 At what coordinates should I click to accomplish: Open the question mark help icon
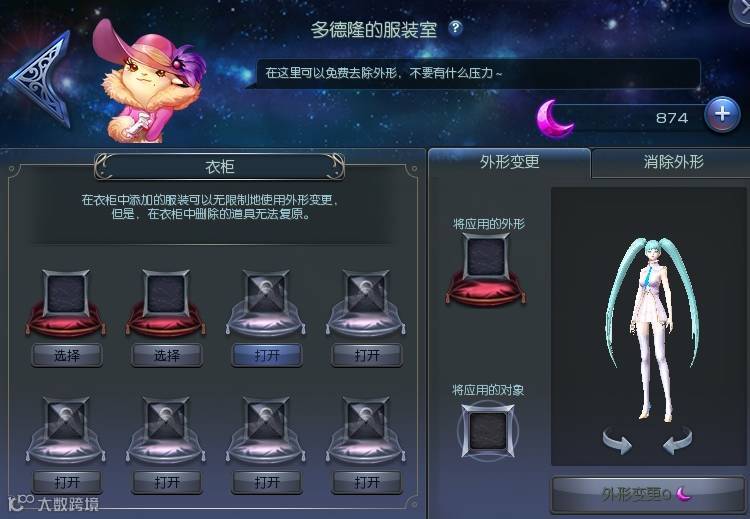click(x=455, y=28)
